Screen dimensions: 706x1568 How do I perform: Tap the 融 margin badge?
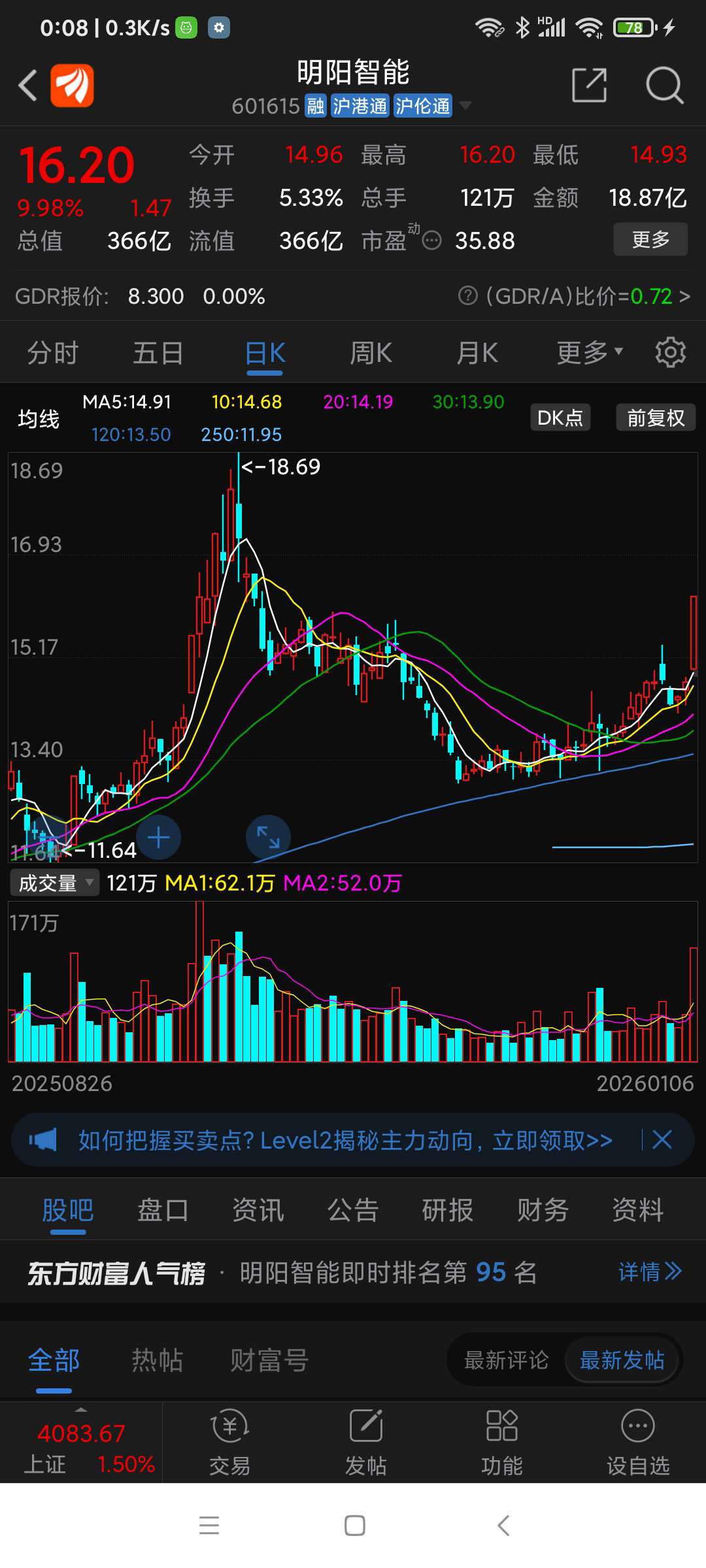pyautogui.click(x=316, y=106)
